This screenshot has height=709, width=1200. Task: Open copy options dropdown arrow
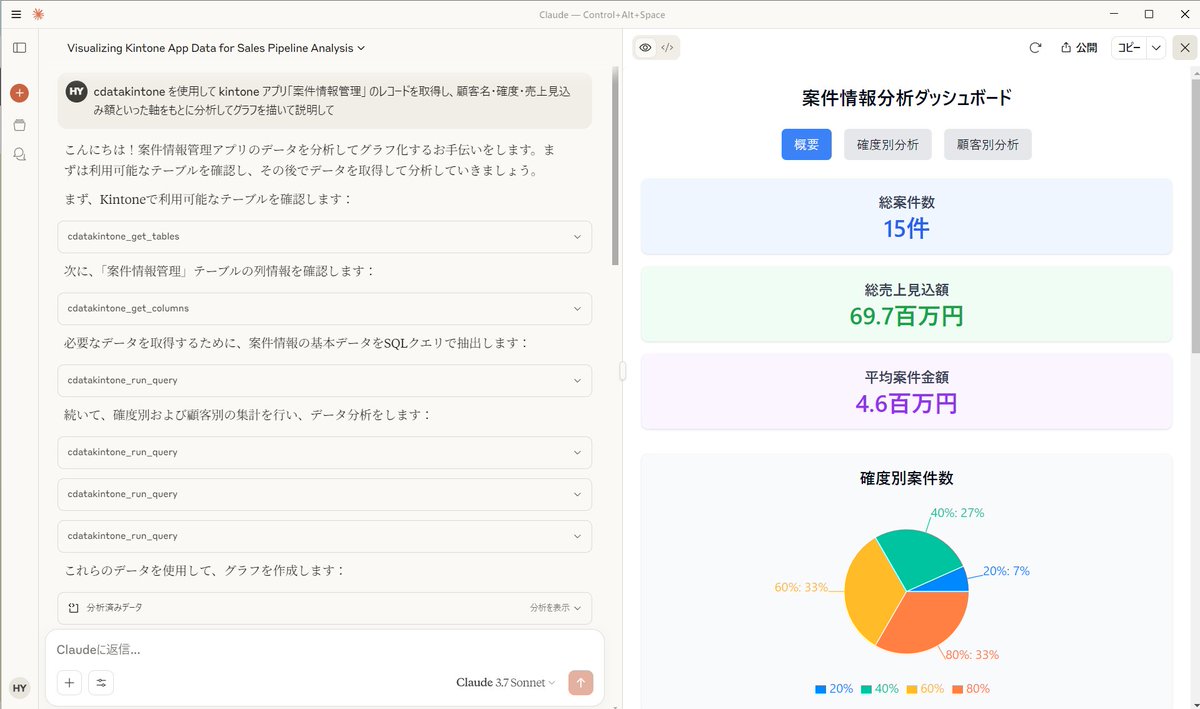[x=1157, y=47]
